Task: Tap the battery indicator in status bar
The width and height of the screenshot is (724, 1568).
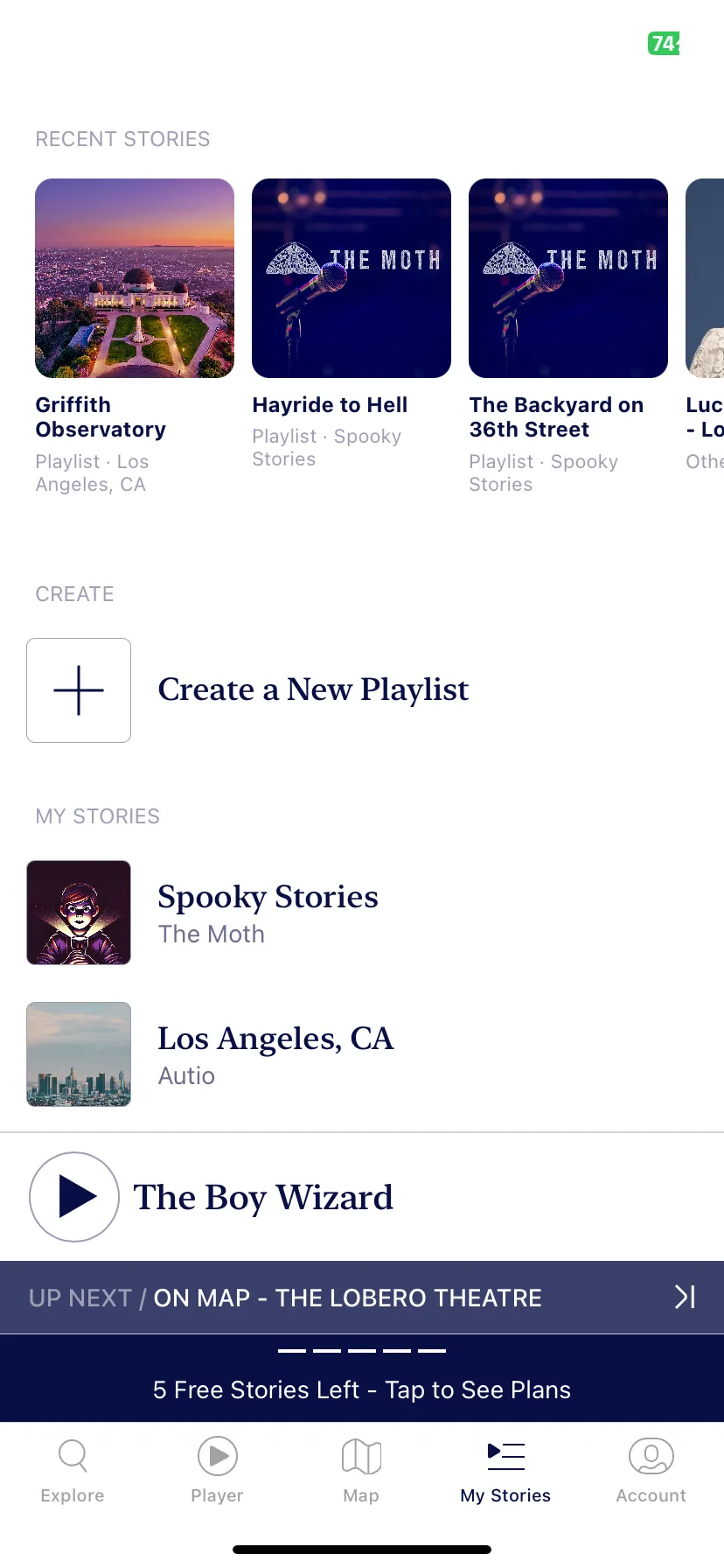Action: pyautogui.click(x=664, y=43)
